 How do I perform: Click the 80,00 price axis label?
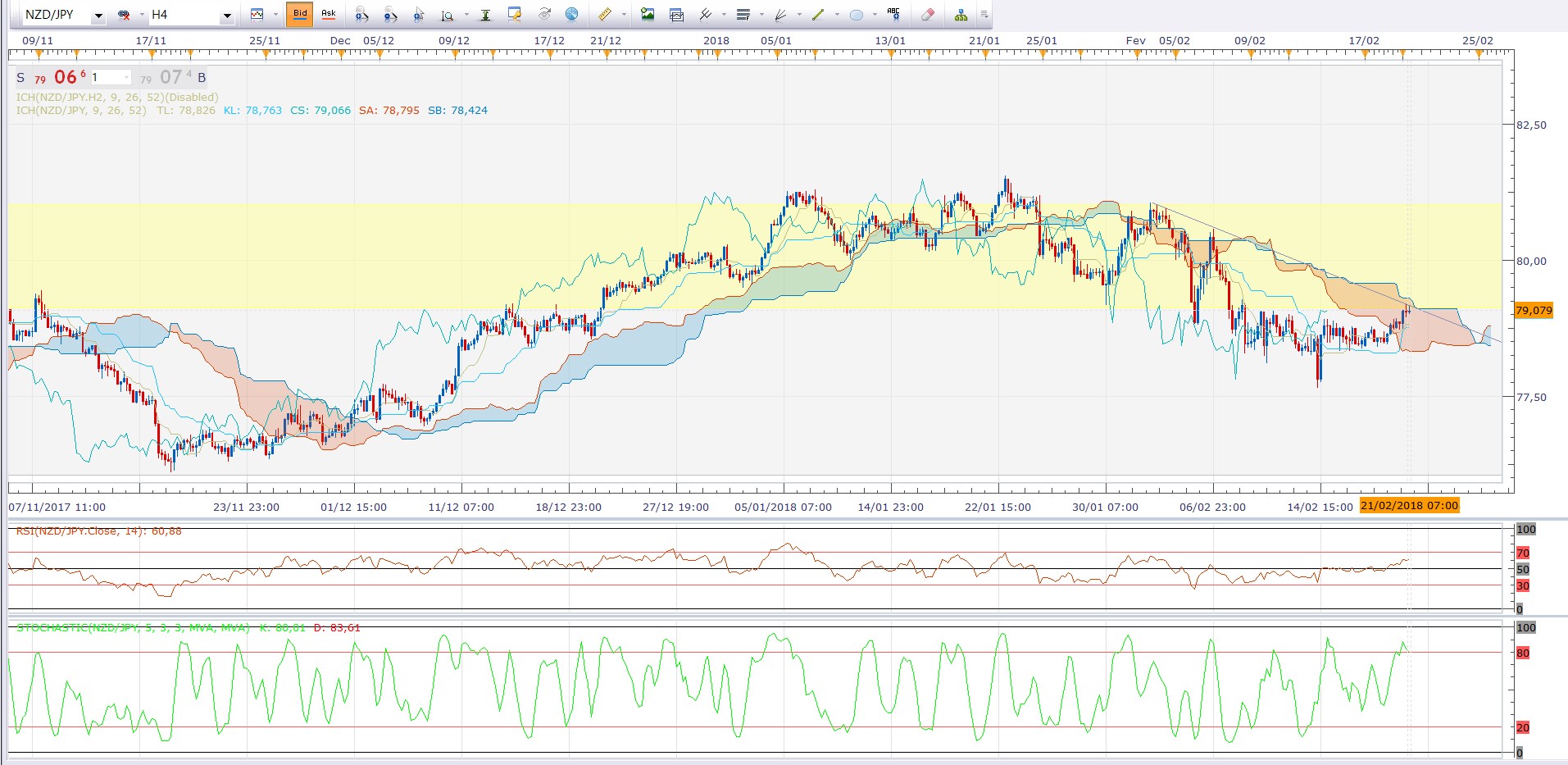tap(1531, 261)
